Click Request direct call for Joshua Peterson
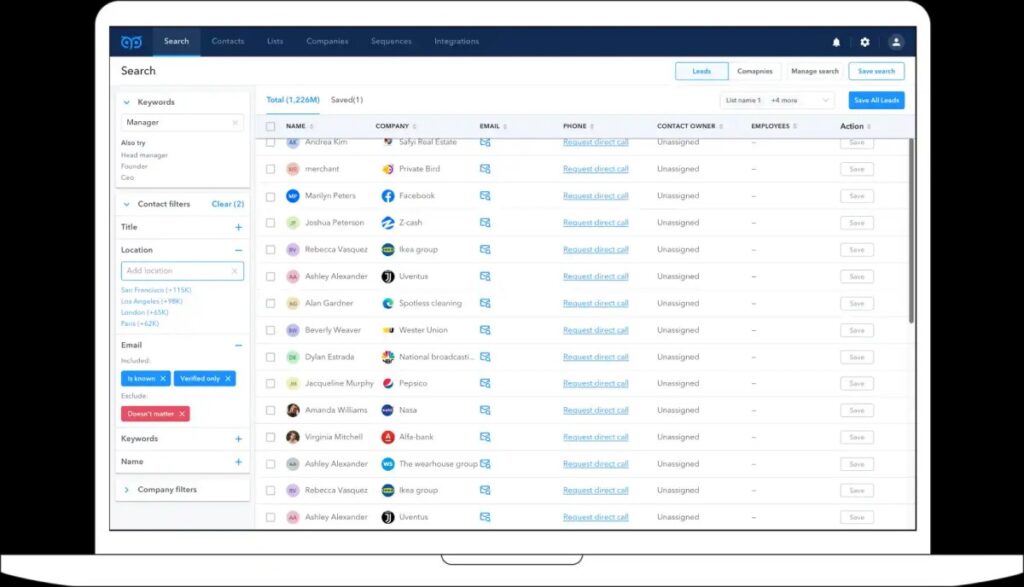The height and width of the screenshot is (587, 1024). 597,222
